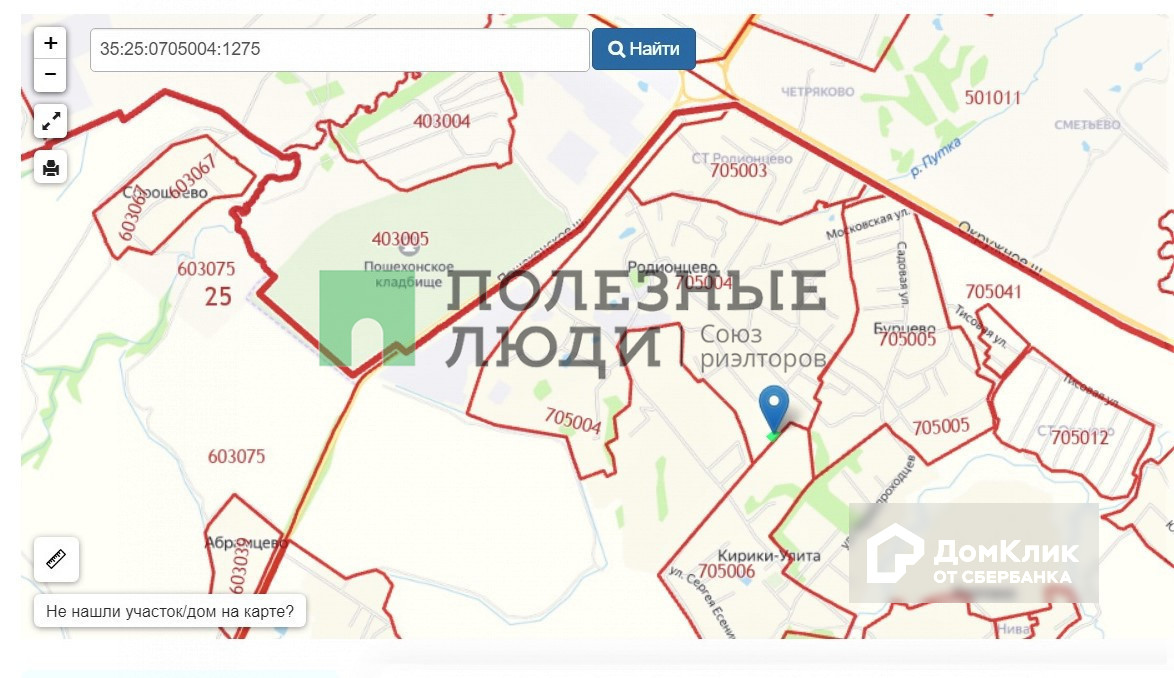Toggle fullscreen map view
Viewport: 1174px width, 678px height.
coord(50,121)
